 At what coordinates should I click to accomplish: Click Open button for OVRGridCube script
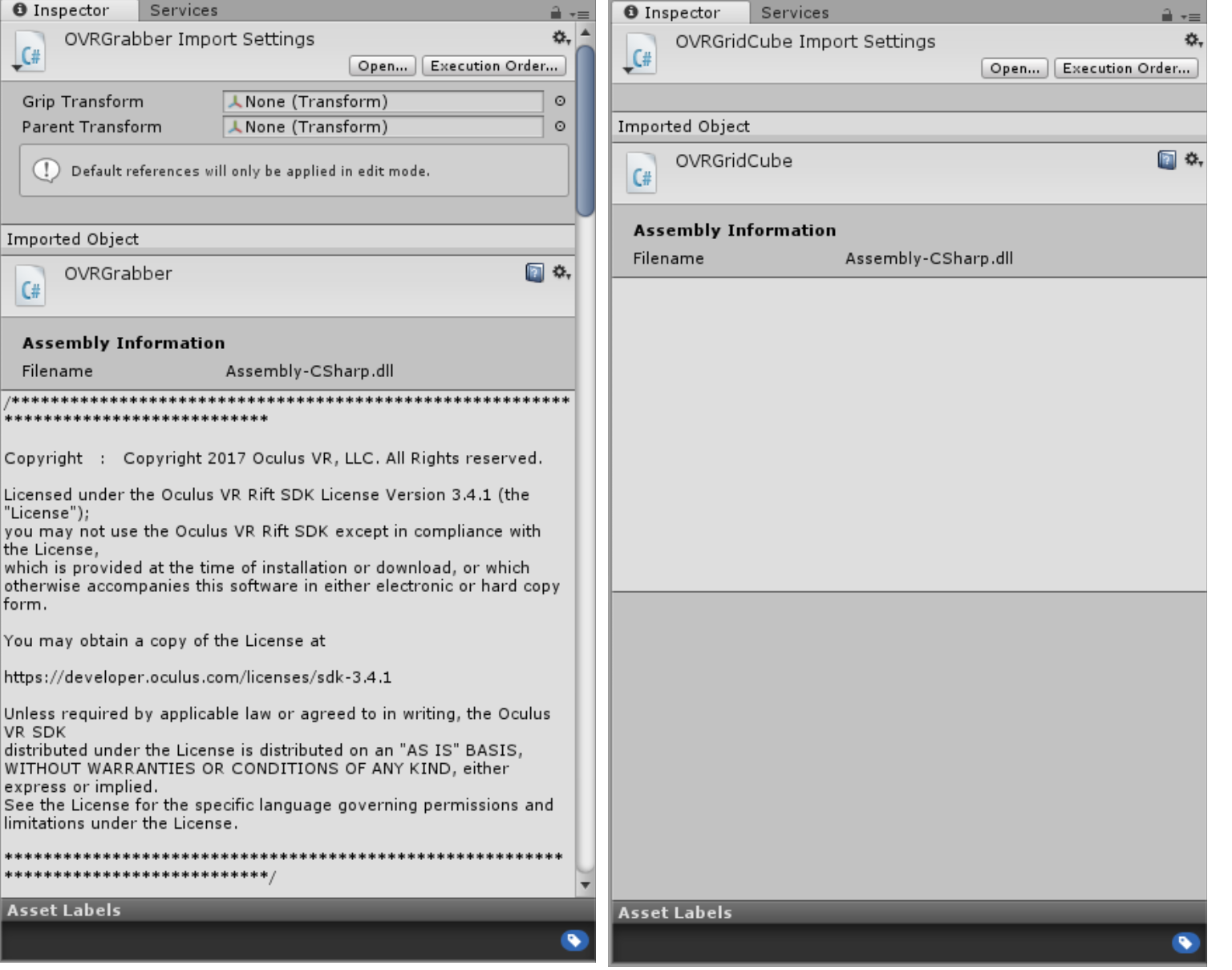(x=1015, y=68)
